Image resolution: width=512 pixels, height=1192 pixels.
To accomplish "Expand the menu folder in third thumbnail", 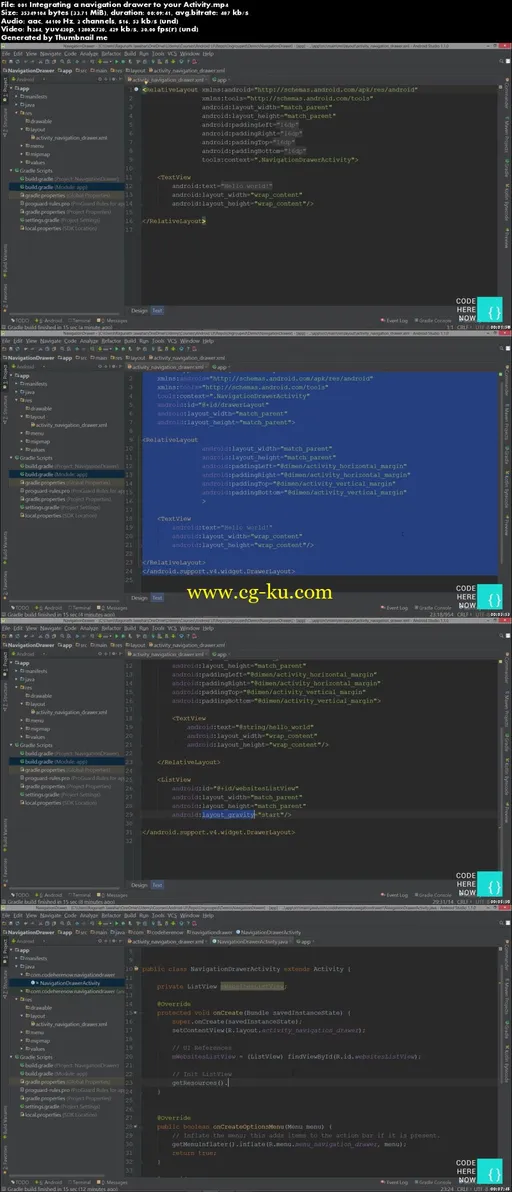I will (22, 720).
